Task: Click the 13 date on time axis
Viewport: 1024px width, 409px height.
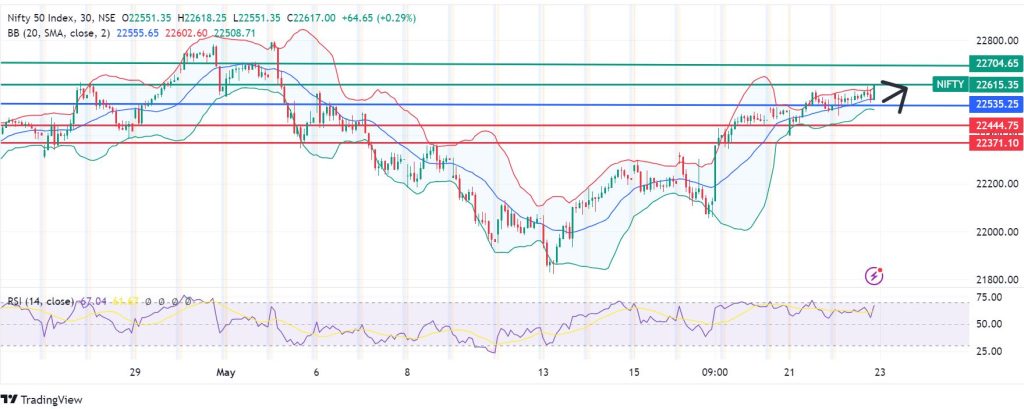Action: (543, 372)
